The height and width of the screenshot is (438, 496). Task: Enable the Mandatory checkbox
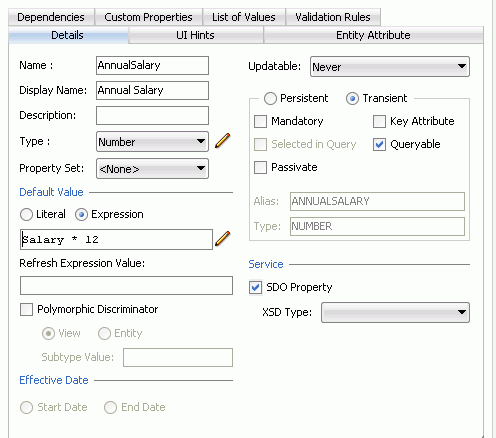point(260,121)
